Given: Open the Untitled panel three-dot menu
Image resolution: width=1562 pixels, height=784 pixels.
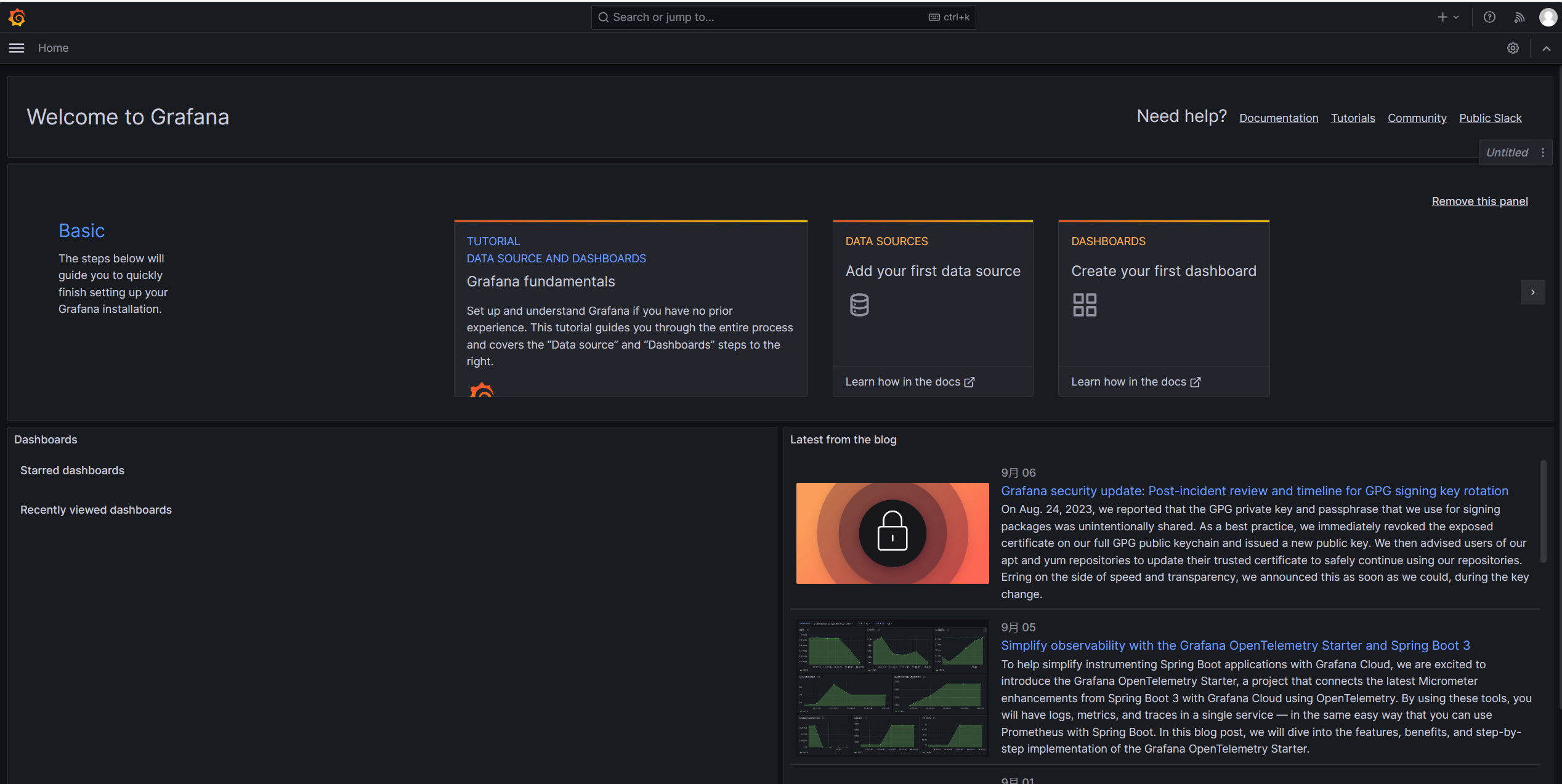Looking at the screenshot, I should [x=1543, y=153].
